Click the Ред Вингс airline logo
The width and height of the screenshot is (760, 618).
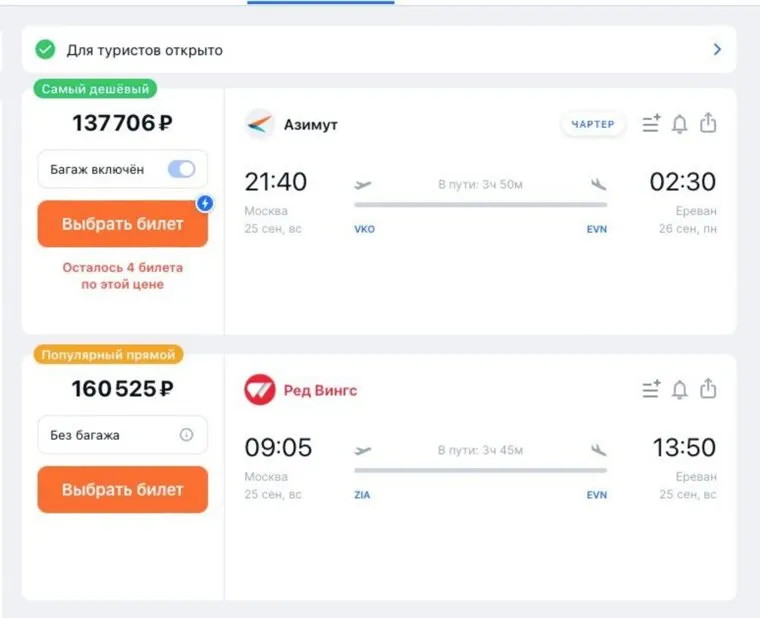tap(260, 389)
